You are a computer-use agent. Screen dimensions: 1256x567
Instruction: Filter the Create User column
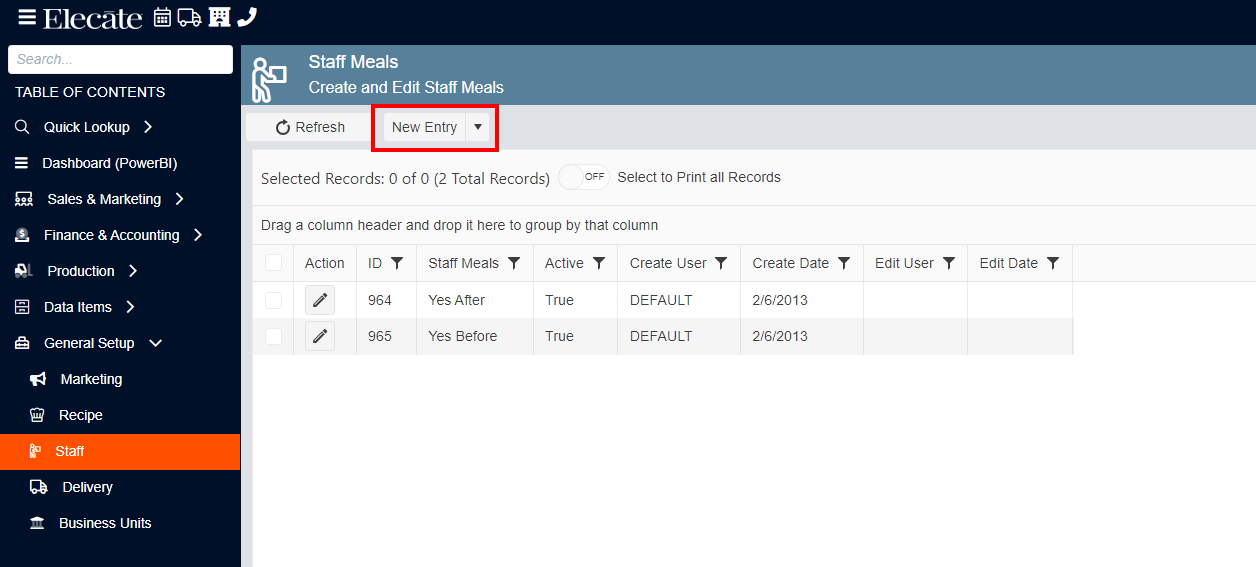tap(721, 263)
